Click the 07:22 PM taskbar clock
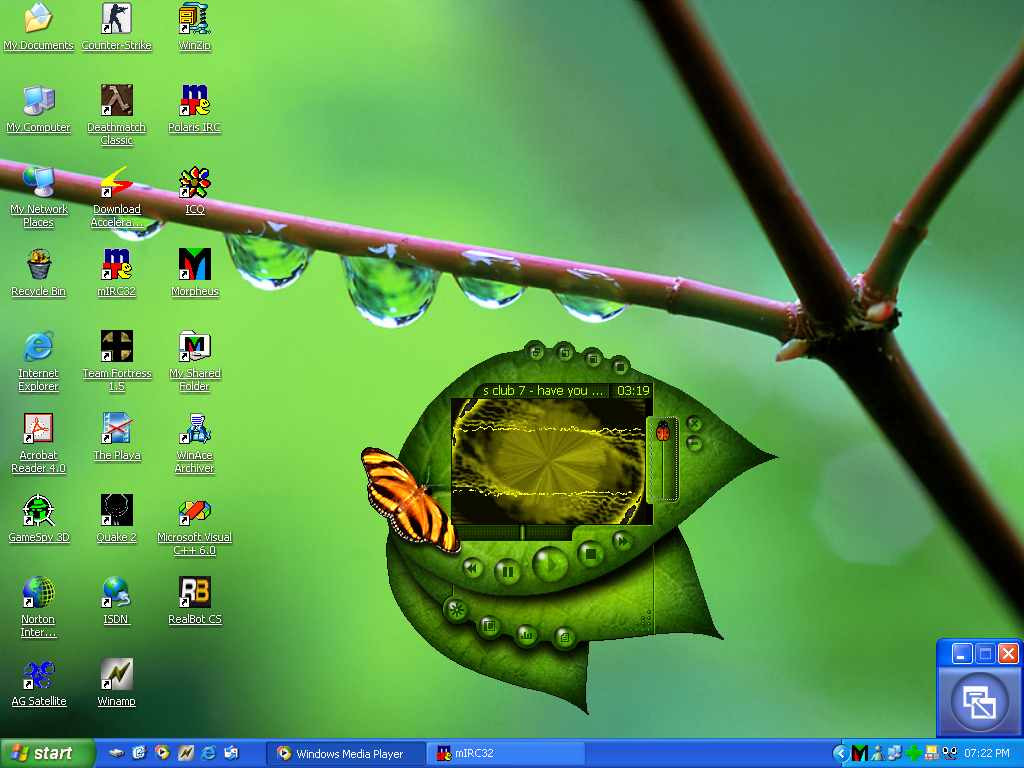Image resolution: width=1024 pixels, height=768 pixels. pyautogui.click(x=987, y=754)
